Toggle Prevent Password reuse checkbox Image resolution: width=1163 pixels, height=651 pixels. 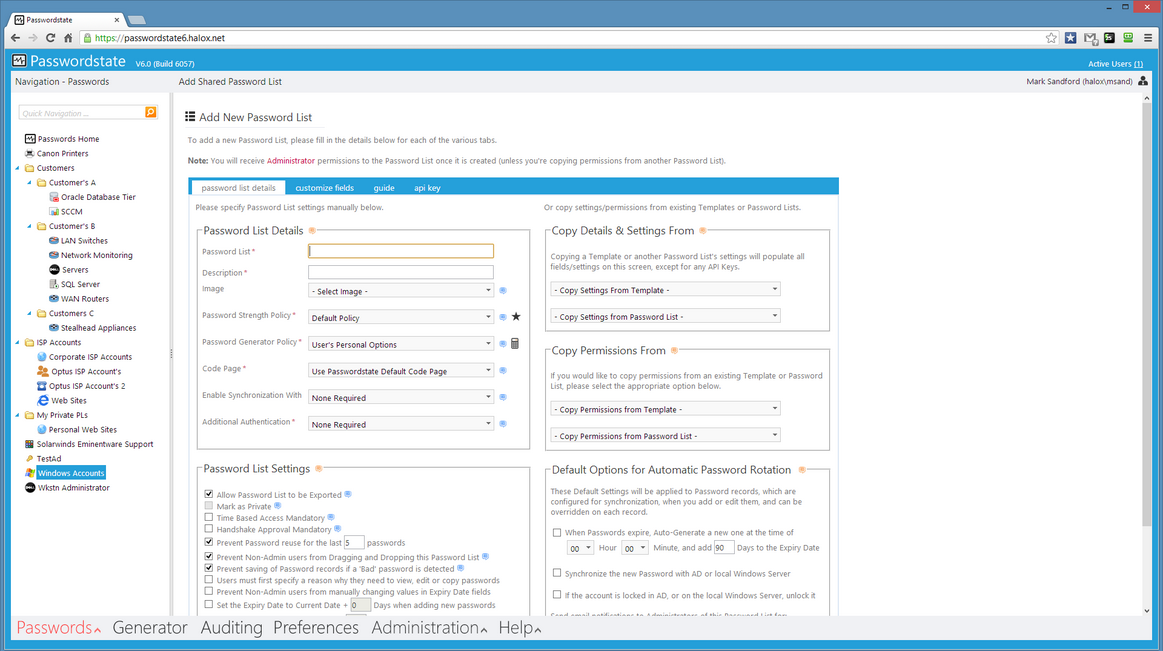coord(208,542)
